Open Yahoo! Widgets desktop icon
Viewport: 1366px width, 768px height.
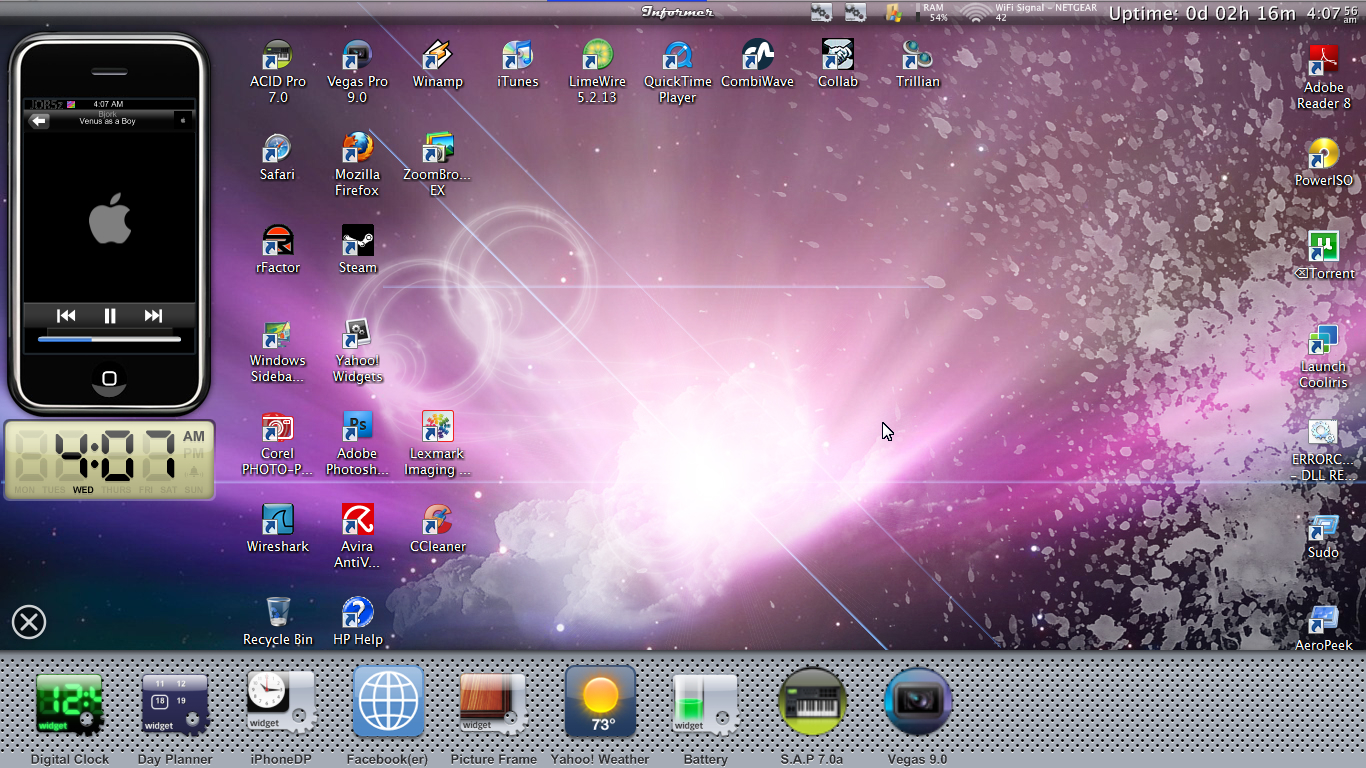[357, 350]
